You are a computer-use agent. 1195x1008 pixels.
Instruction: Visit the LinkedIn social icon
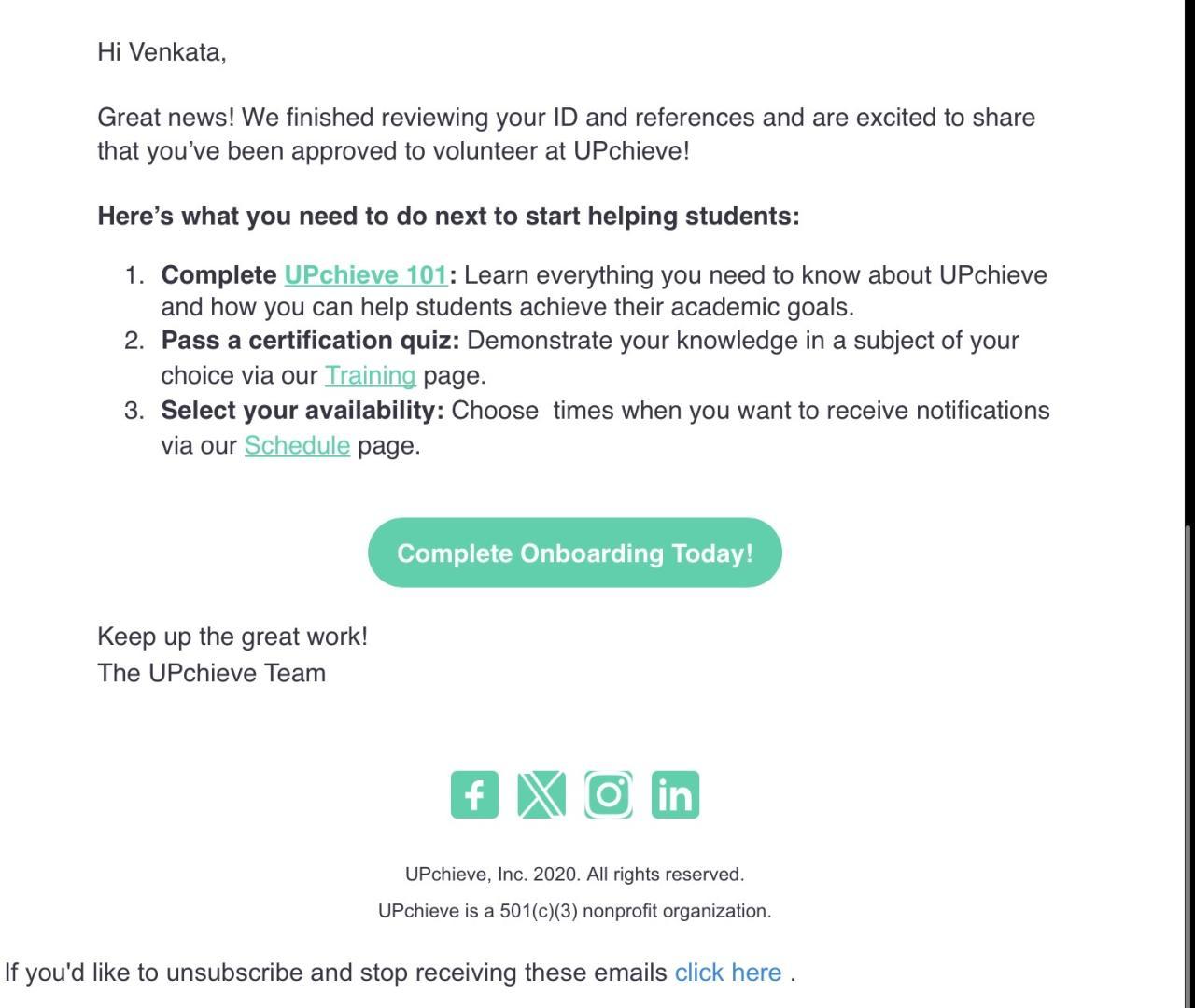coord(675,794)
